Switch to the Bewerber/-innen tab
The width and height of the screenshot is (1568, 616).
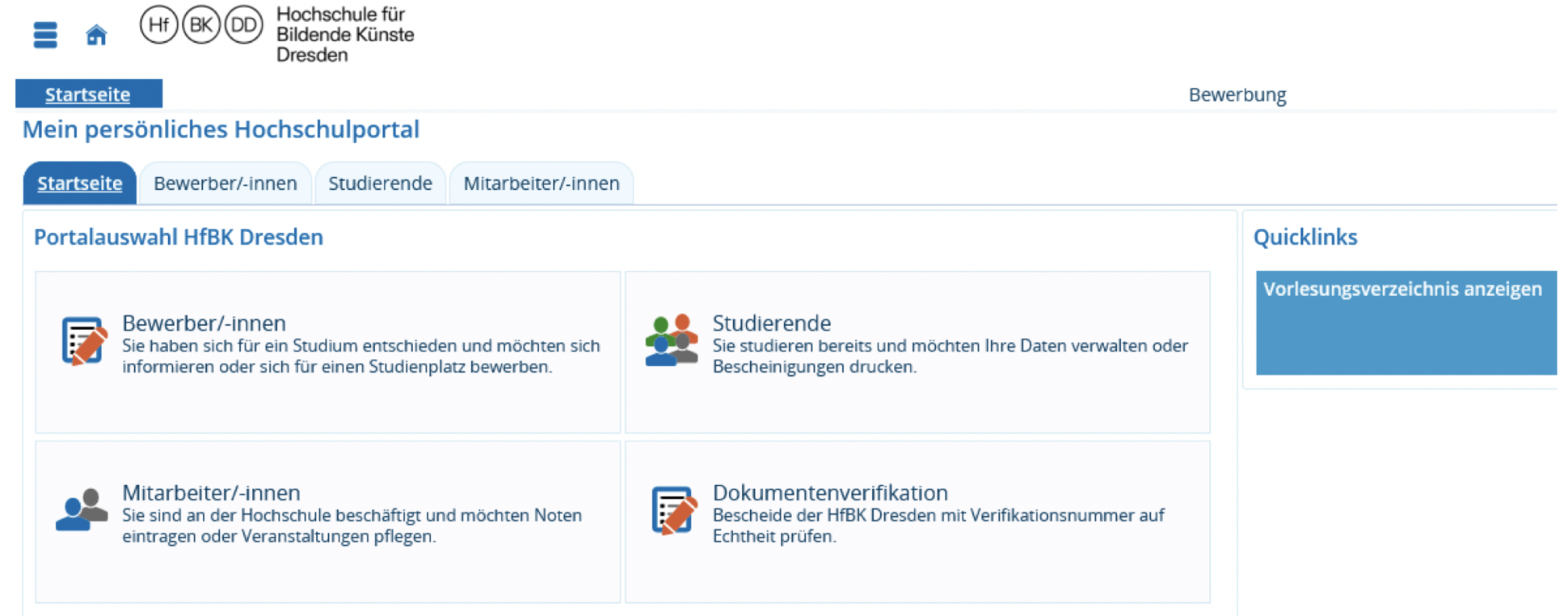pyautogui.click(x=225, y=184)
